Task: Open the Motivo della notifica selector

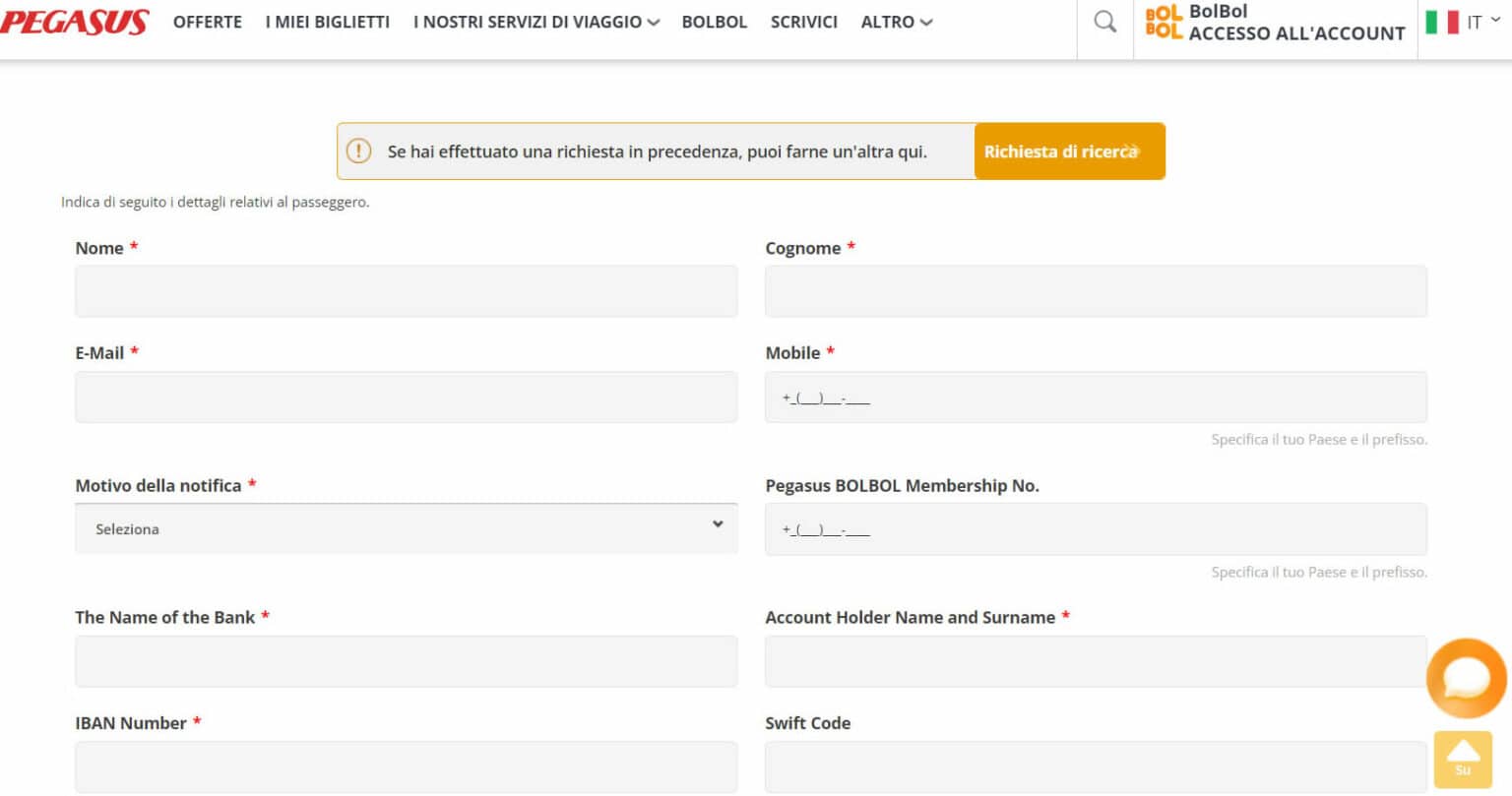Action: click(406, 528)
